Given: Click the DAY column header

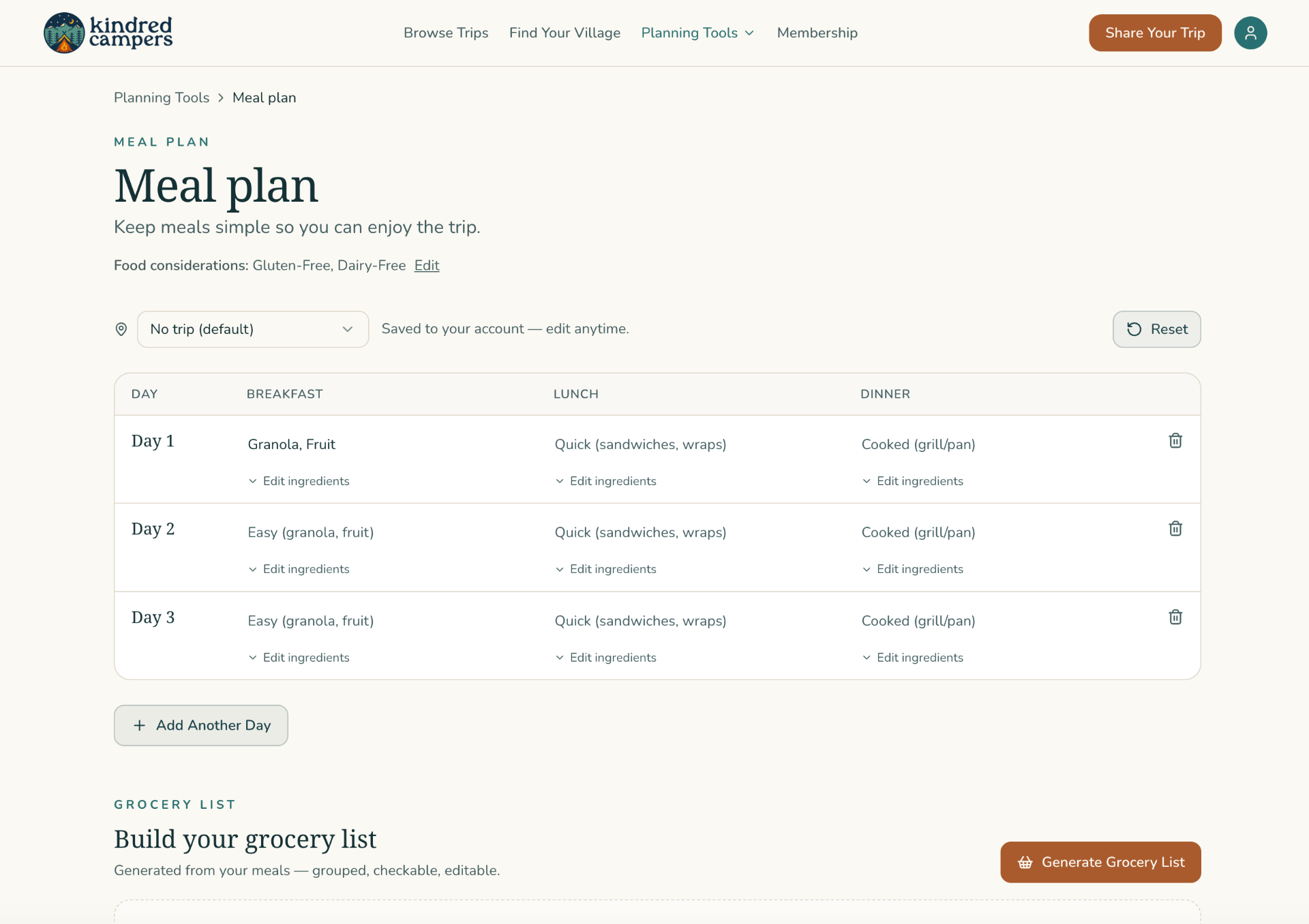Looking at the screenshot, I should (145, 394).
